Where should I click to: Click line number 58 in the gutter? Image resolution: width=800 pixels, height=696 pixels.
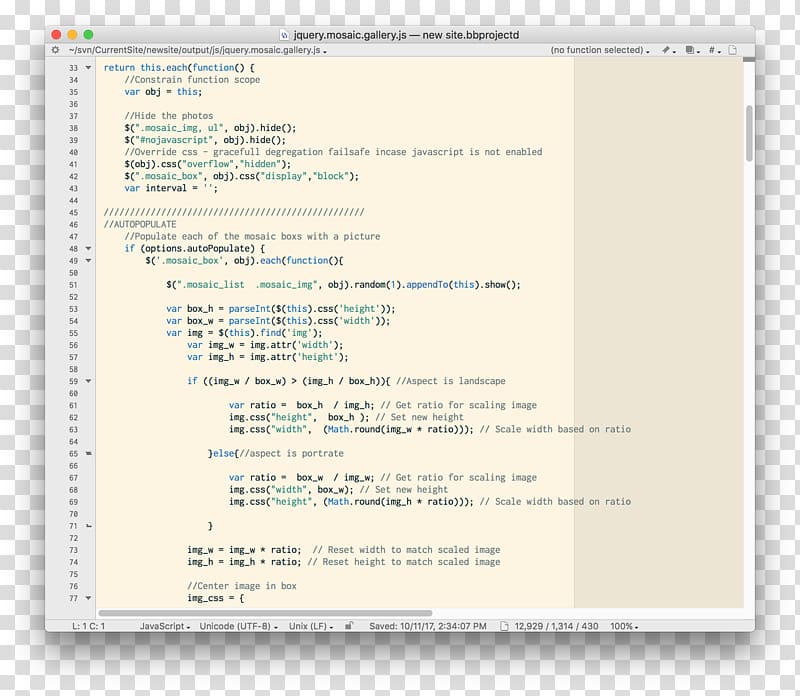pyautogui.click(x=73, y=369)
